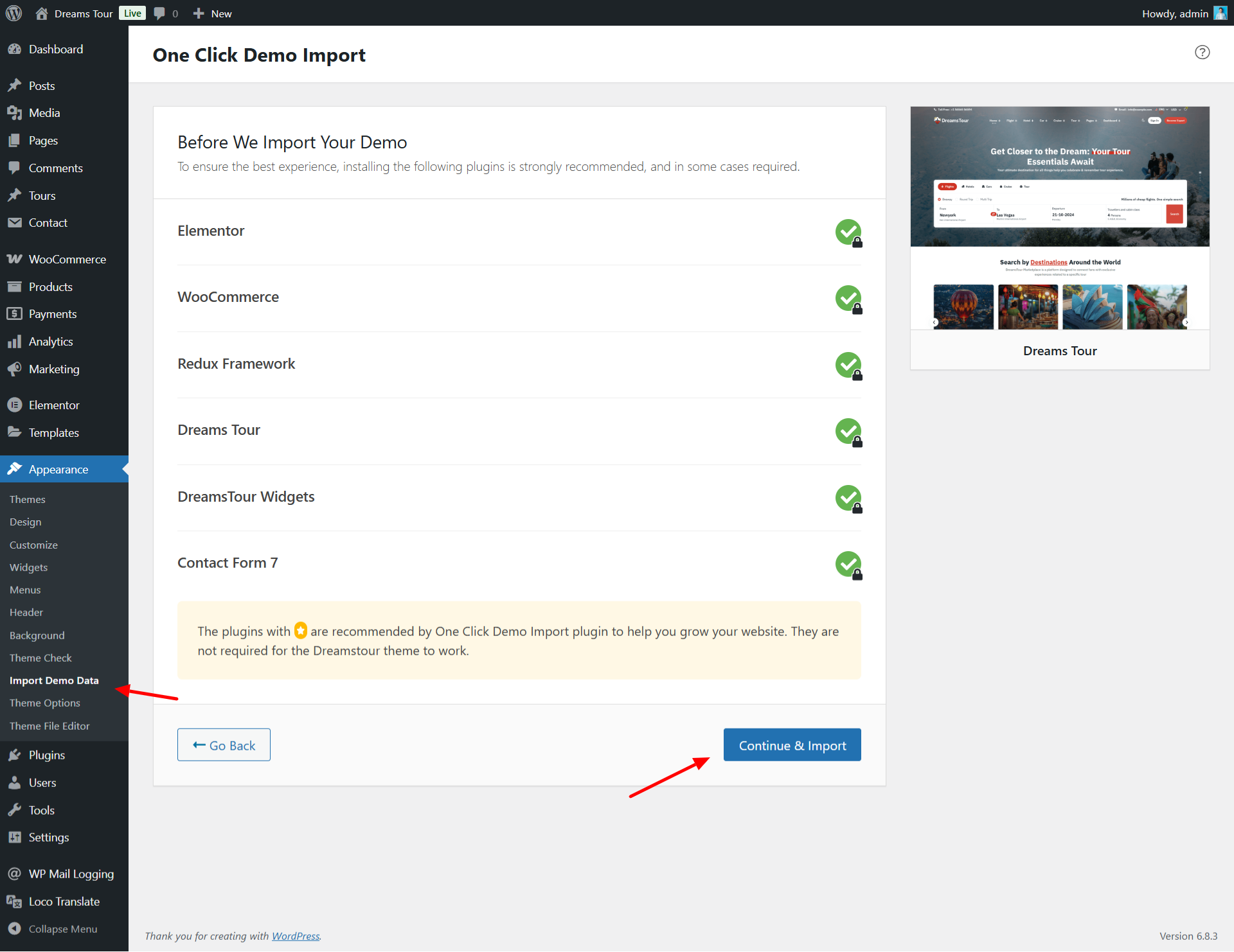Click the comments bubble icon in admin bar
This screenshot has height=952, width=1234.
click(x=159, y=13)
